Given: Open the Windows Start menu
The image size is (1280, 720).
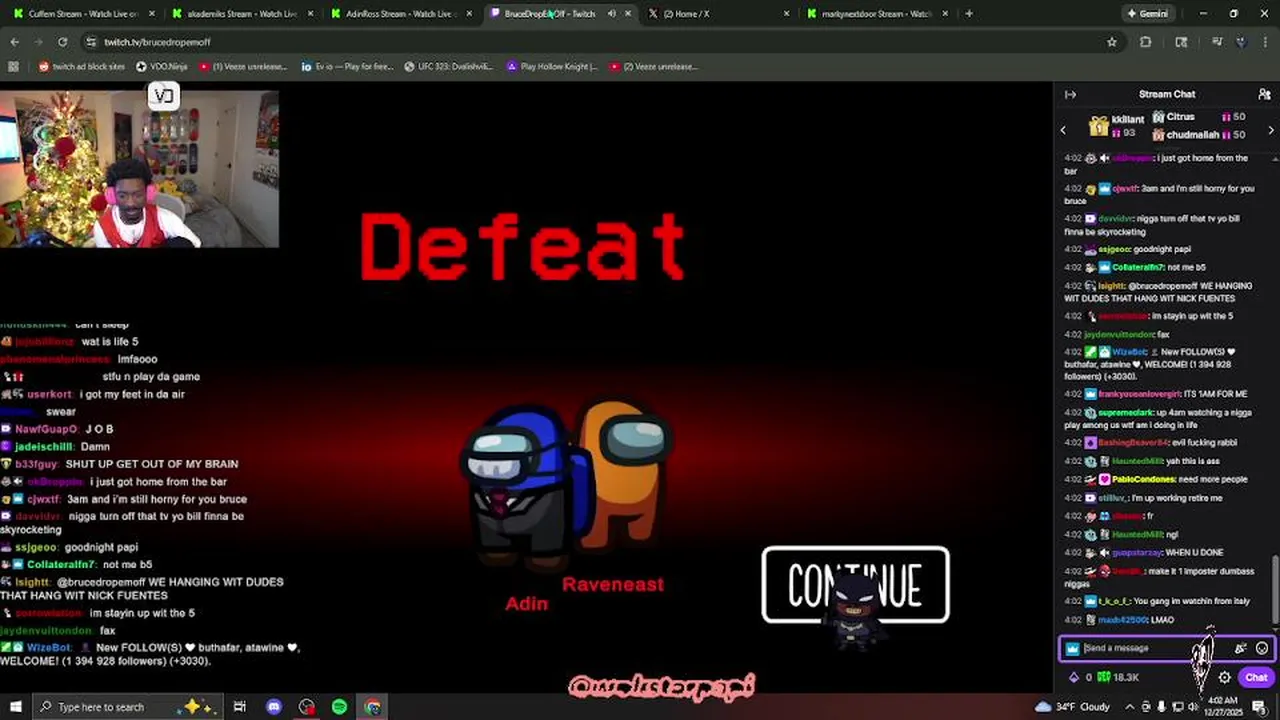Looking at the screenshot, I should coord(15,707).
